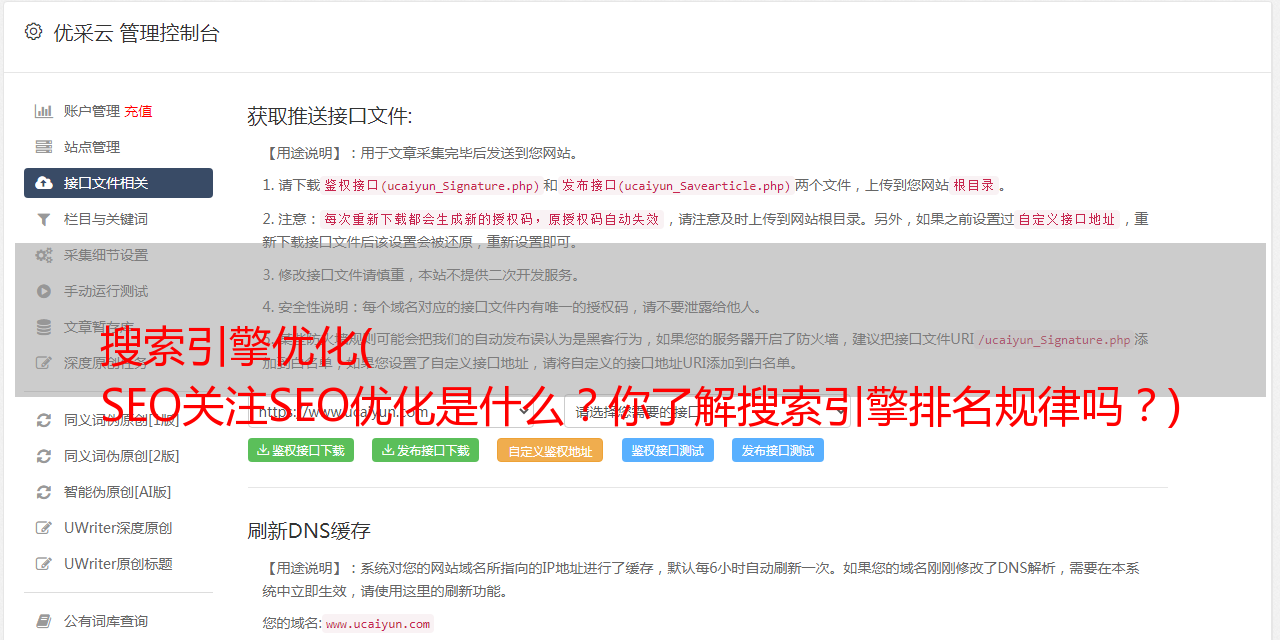Image resolution: width=1280 pixels, height=640 pixels.
Task: Click the edit icon for UWriter深度原创
Action: coord(44,528)
